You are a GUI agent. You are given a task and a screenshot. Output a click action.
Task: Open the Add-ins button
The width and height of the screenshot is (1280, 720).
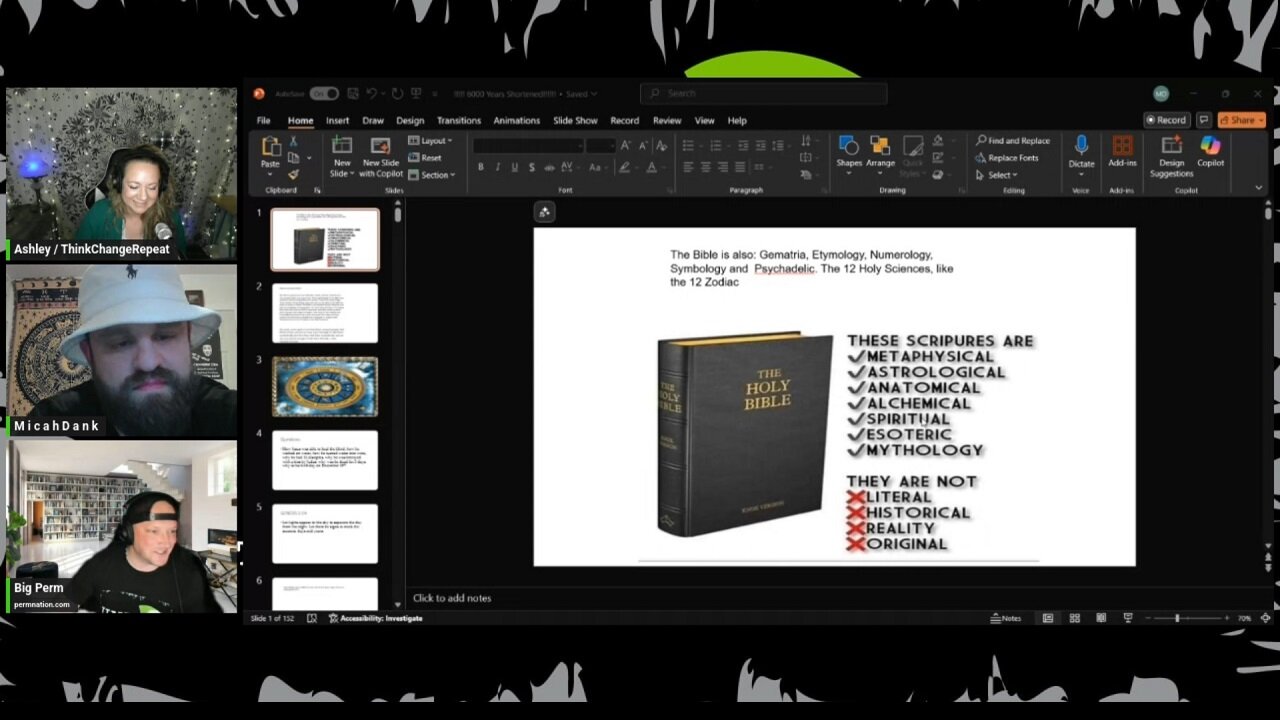point(1122,151)
